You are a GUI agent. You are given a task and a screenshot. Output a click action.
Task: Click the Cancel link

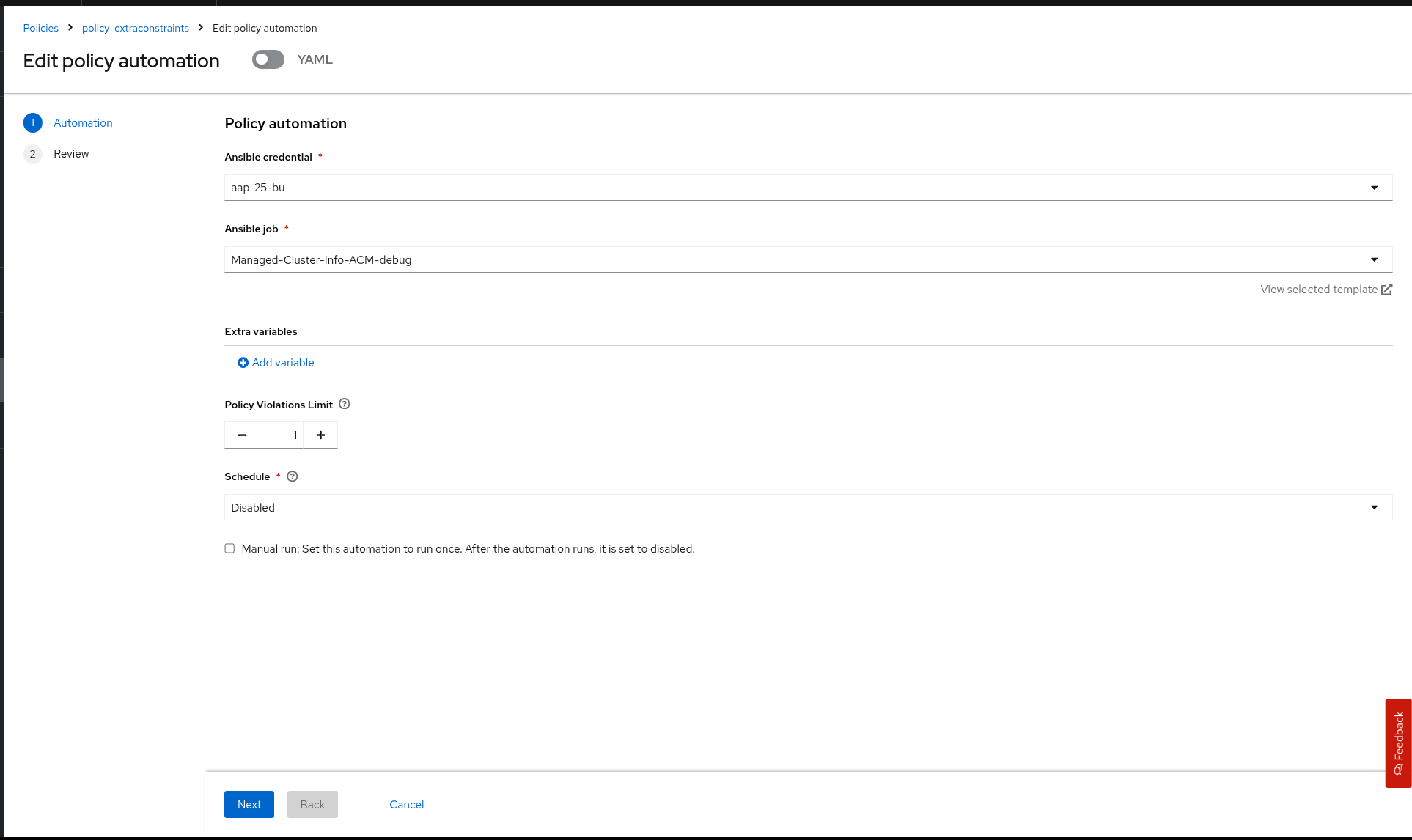(406, 805)
